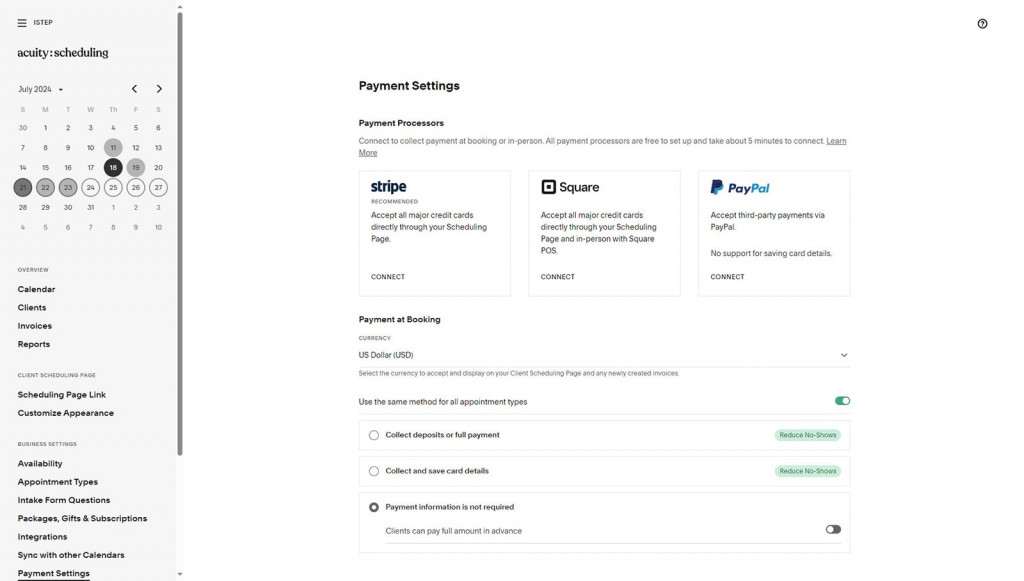Expand the July 2024 month picker
This screenshot has width=1024, height=581.
point(40,89)
